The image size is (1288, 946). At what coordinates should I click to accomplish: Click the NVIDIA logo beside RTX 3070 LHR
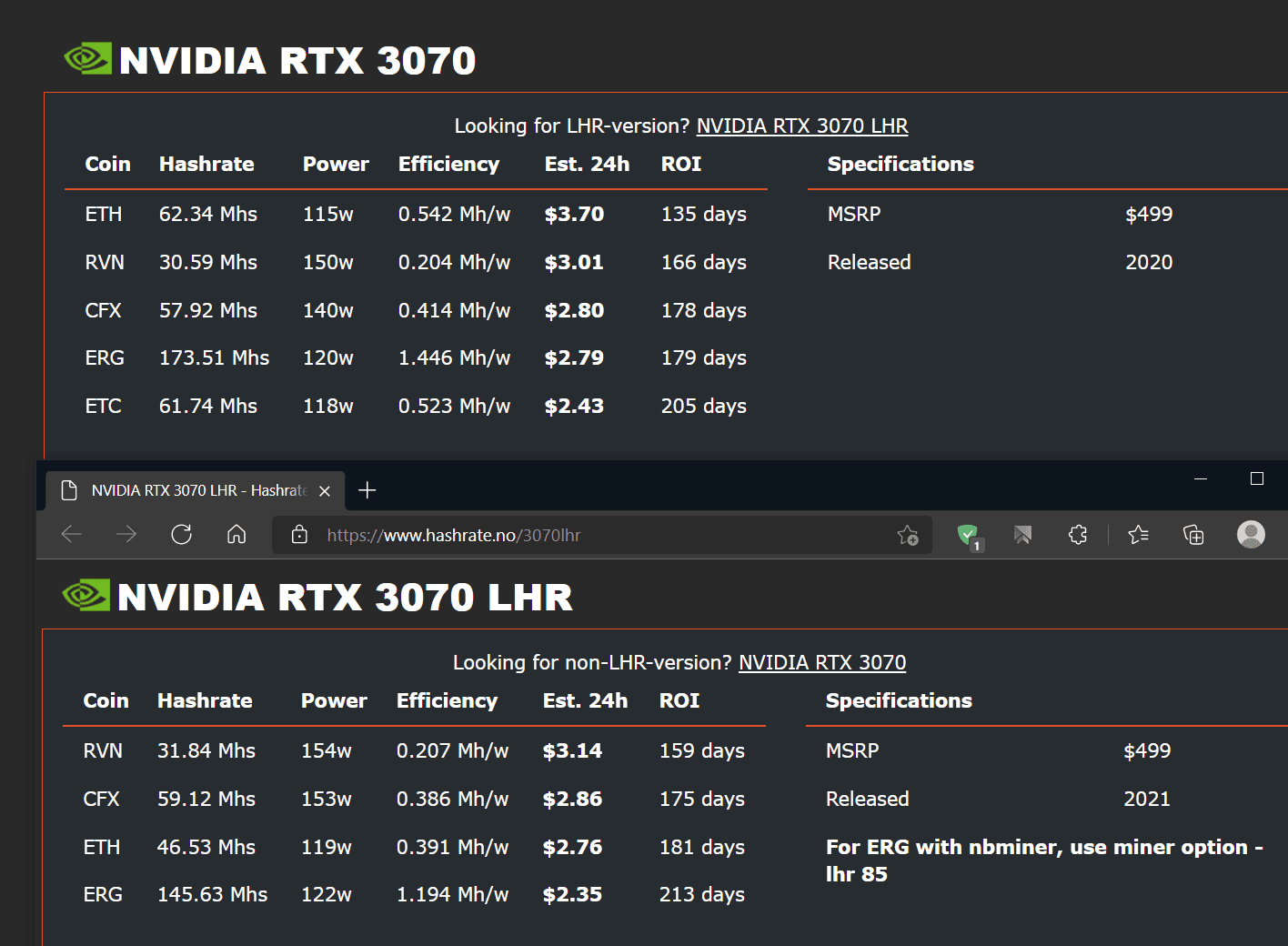pos(86,596)
